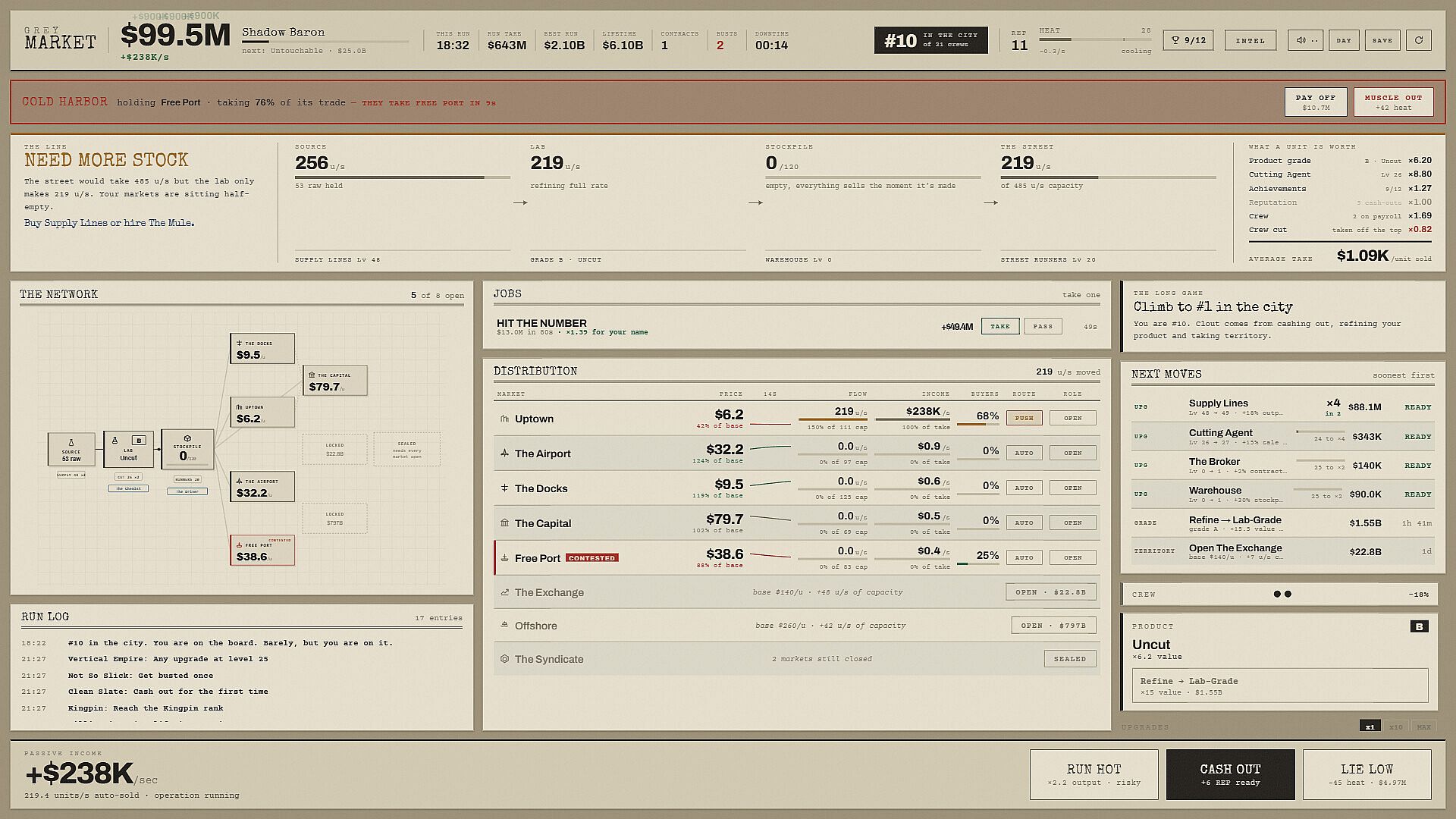This screenshot has width=1456, height=819.
Task: Toggle Free Port route Auto button
Action: [x=1024, y=557]
